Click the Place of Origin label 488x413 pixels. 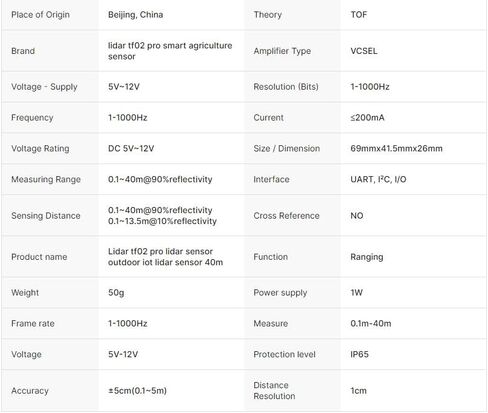tap(40, 15)
